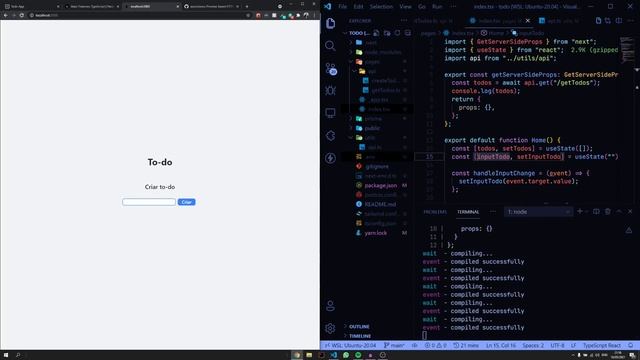Viewport: 640px width, 360px height.
Task: Open yarn.lock in the Explorer
Action: 376,233
